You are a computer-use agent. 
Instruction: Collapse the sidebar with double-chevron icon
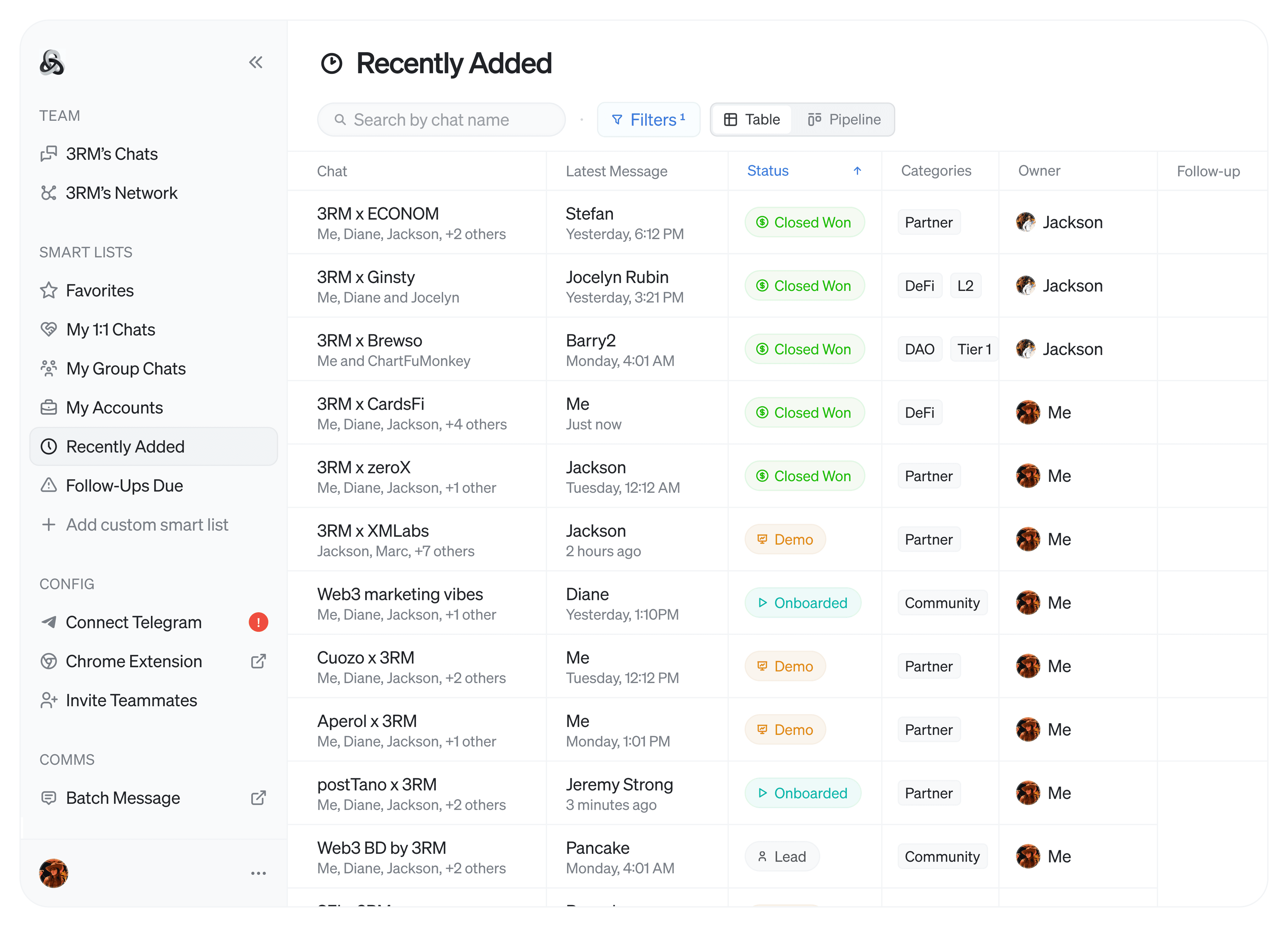[x=256, y=62]
